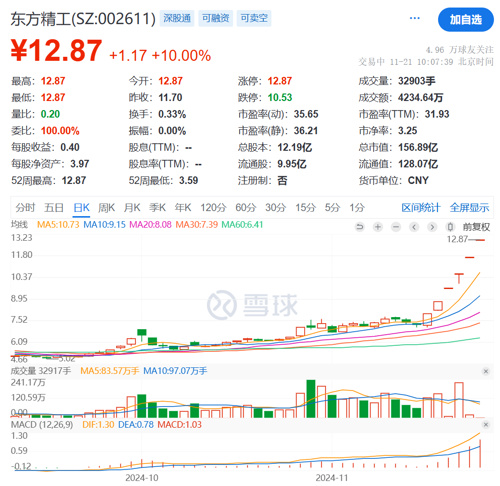Open the three-dot more options menu

[x=414, y=18]
